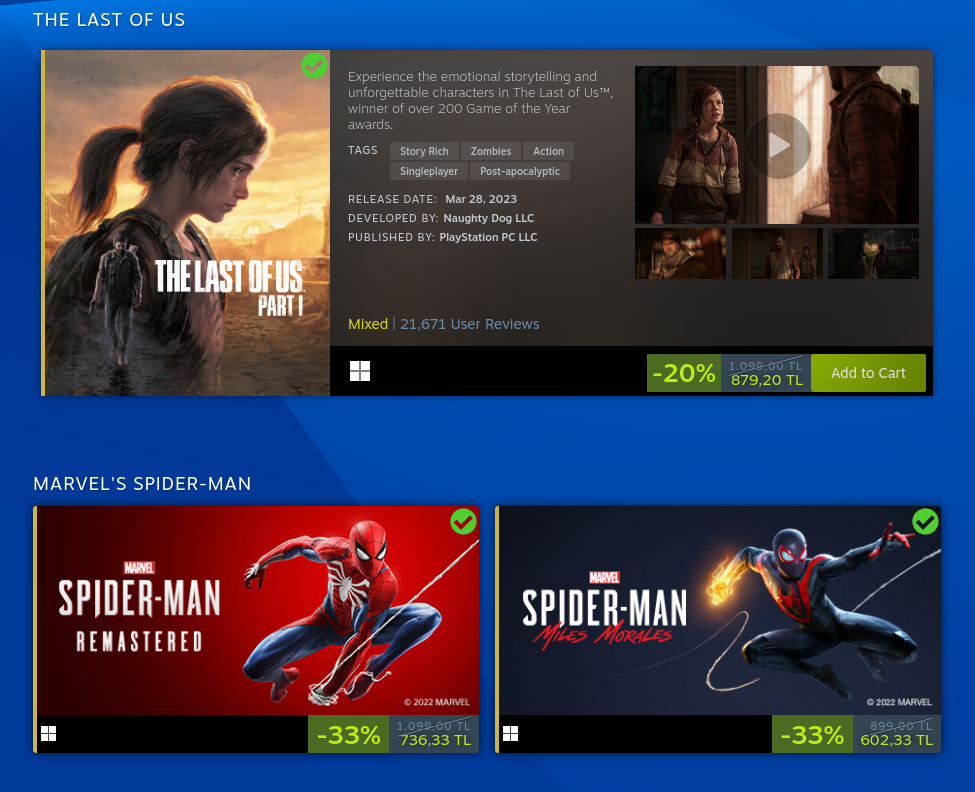Select the Story Rich tag
975x792 pixels.
tap(424, 151)
